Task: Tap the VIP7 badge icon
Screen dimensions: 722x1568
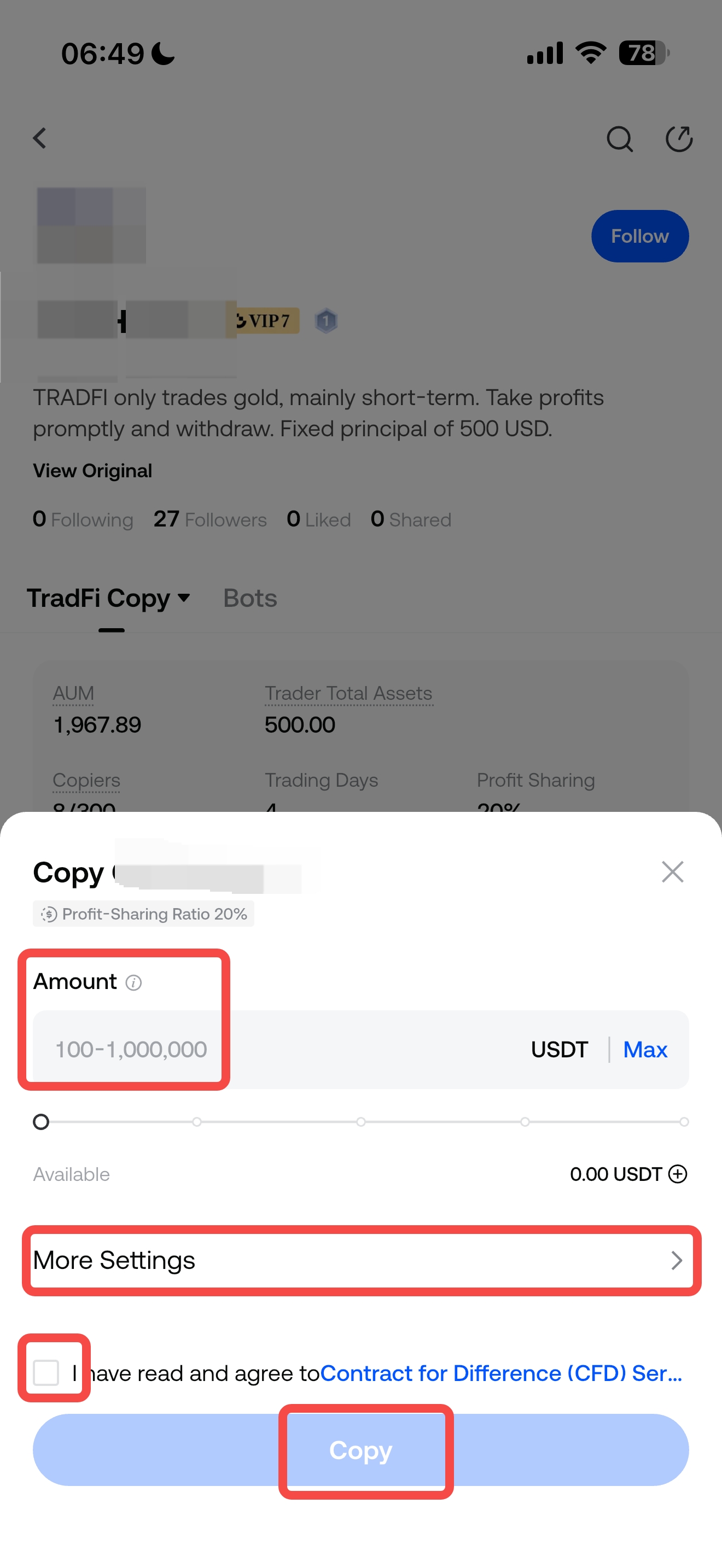Action: (x=265, y=320)
